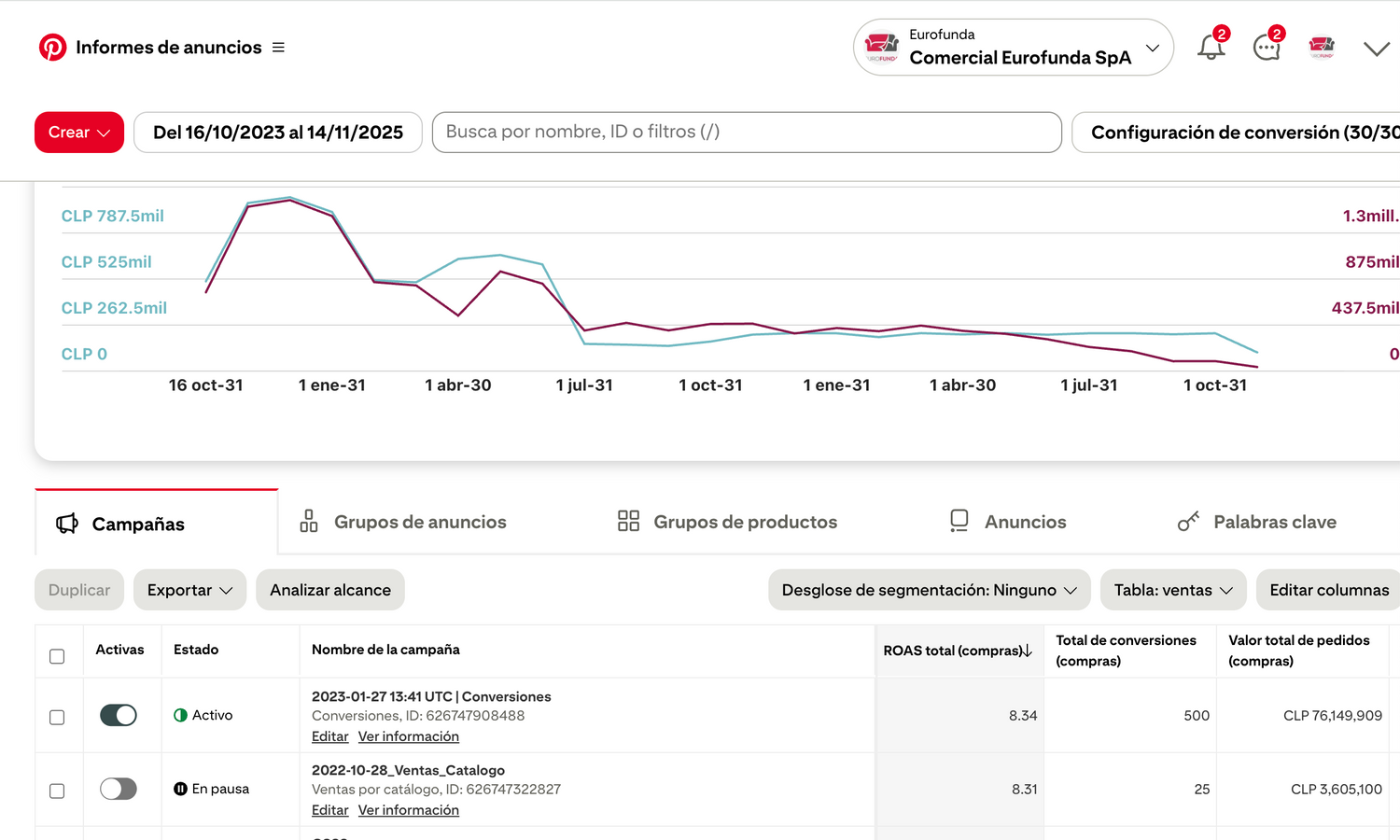Screen dimensions: 1400x840
Task: Expand the Crear dropdown button
Action: point(79,133)
